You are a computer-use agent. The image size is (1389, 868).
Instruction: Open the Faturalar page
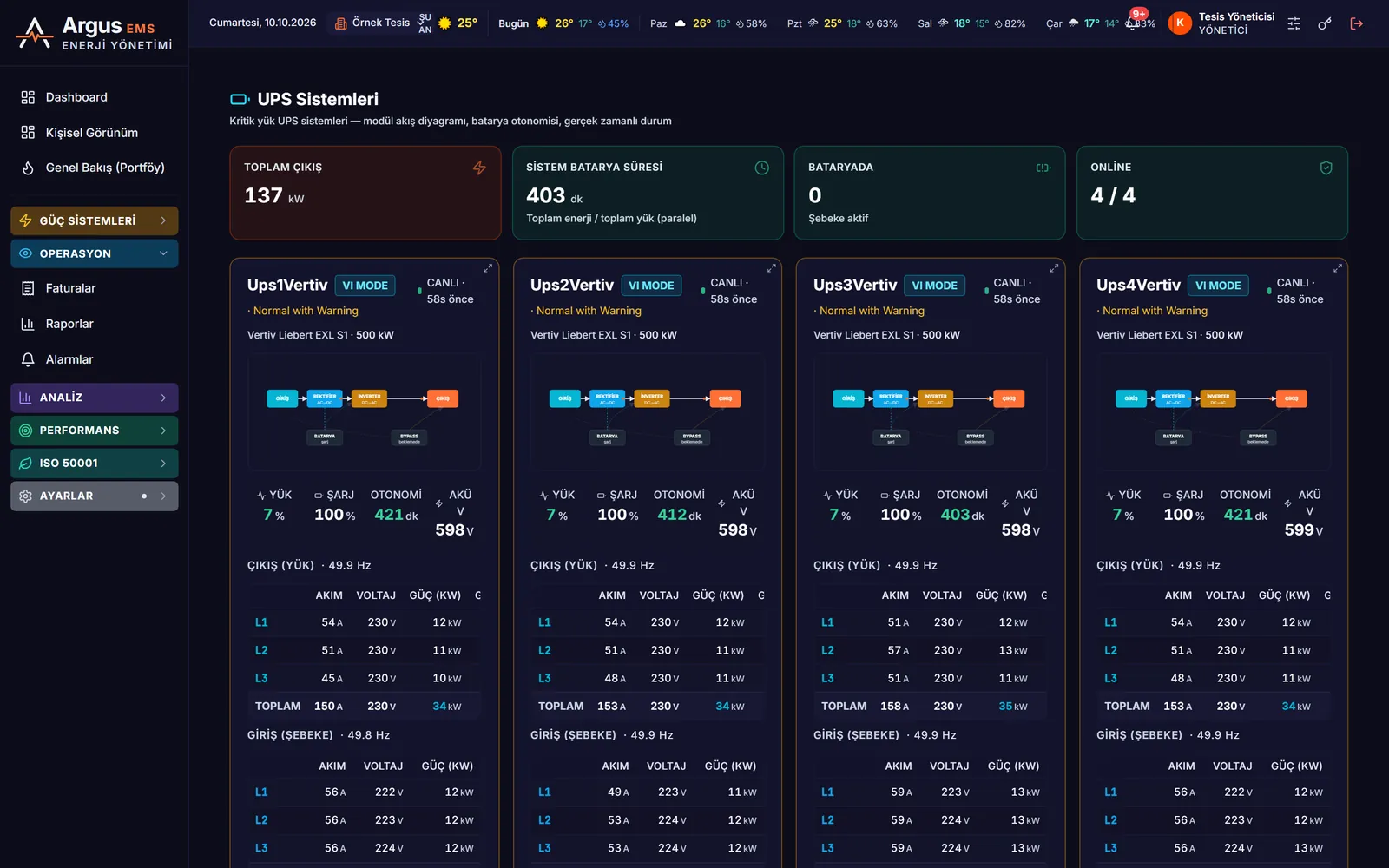[95, 288]
